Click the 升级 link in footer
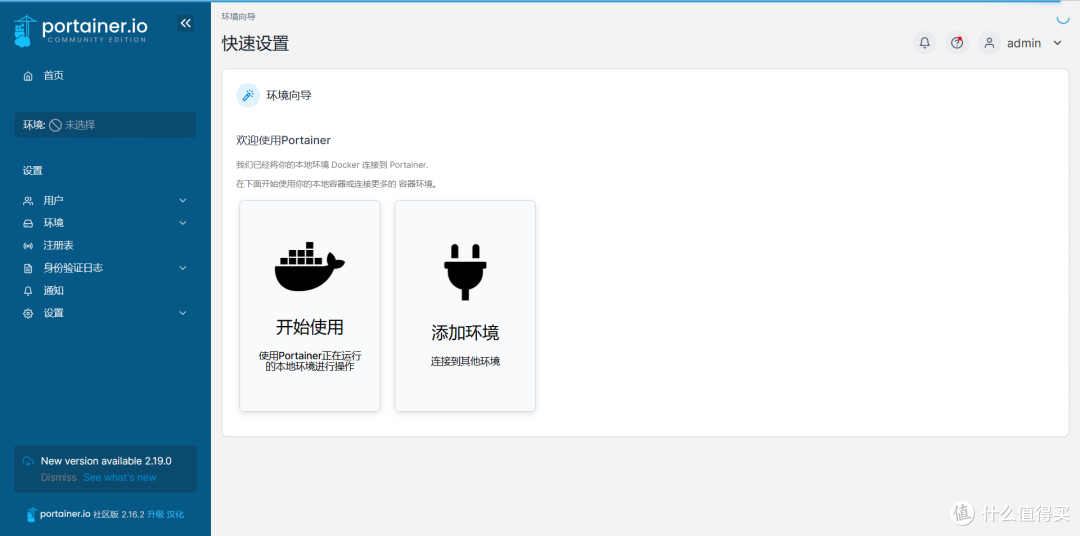 point(155,515)
